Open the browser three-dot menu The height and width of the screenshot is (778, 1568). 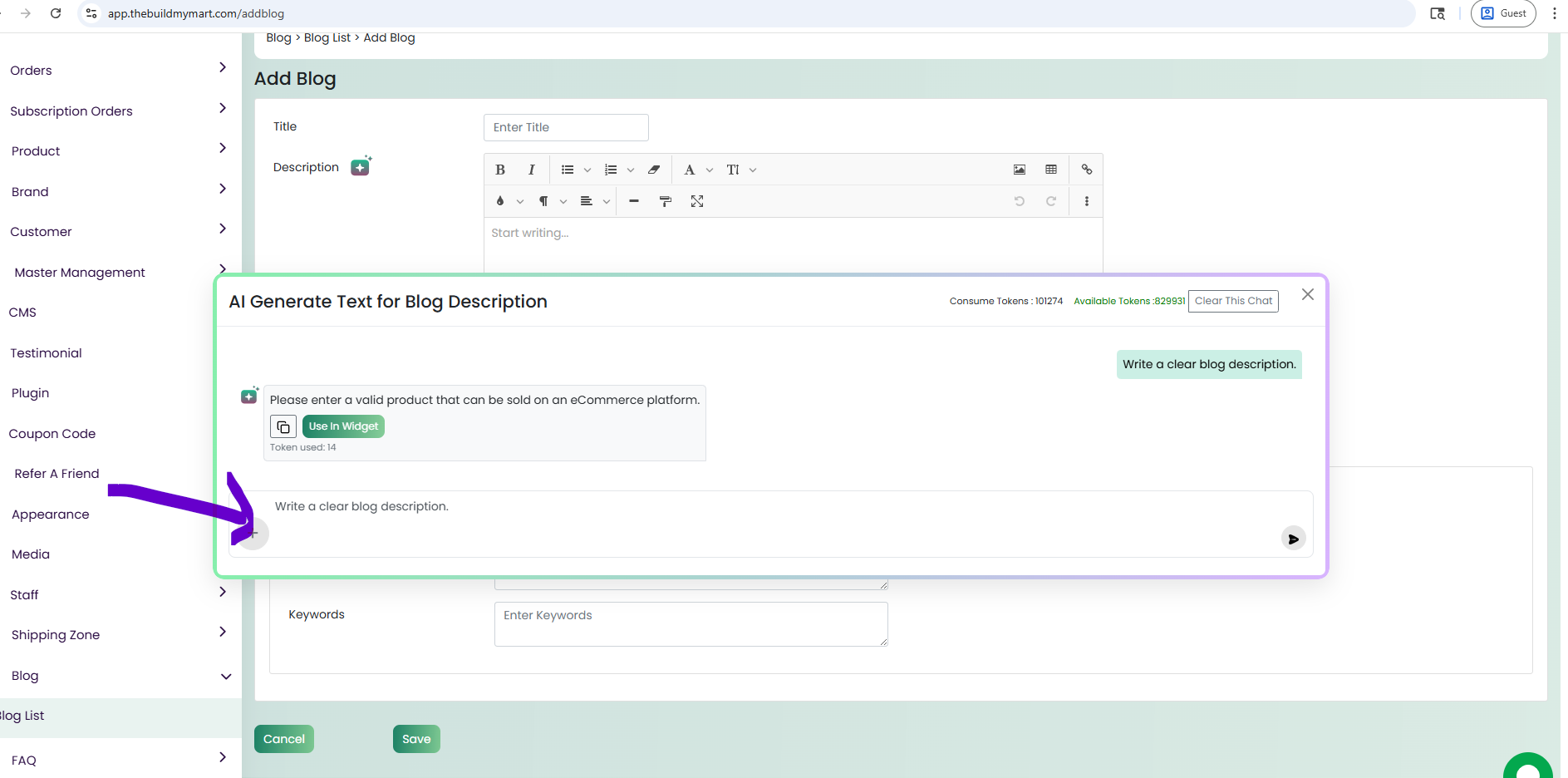point(1555,13)
